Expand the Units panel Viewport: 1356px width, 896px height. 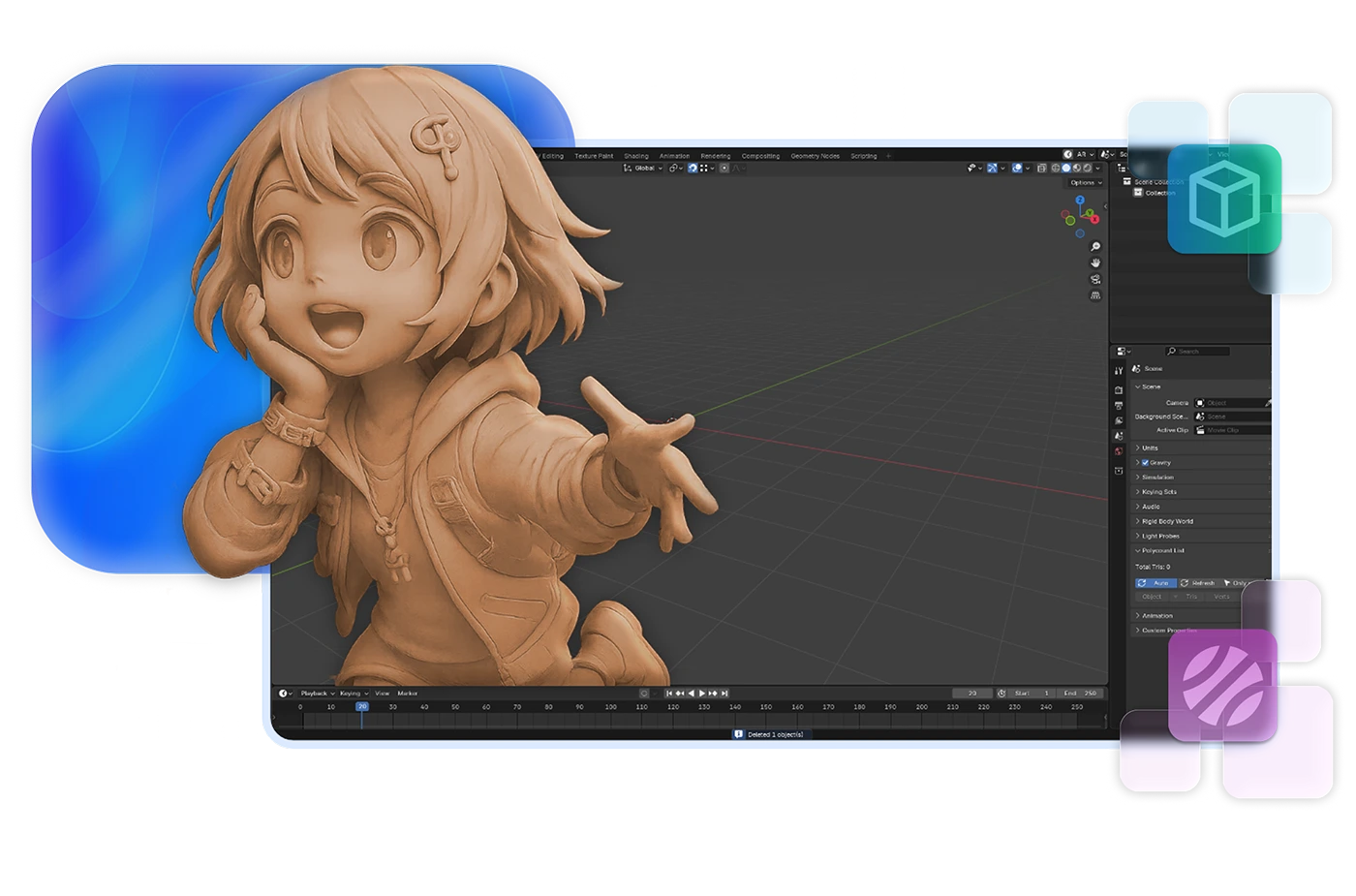(1150, 448)
